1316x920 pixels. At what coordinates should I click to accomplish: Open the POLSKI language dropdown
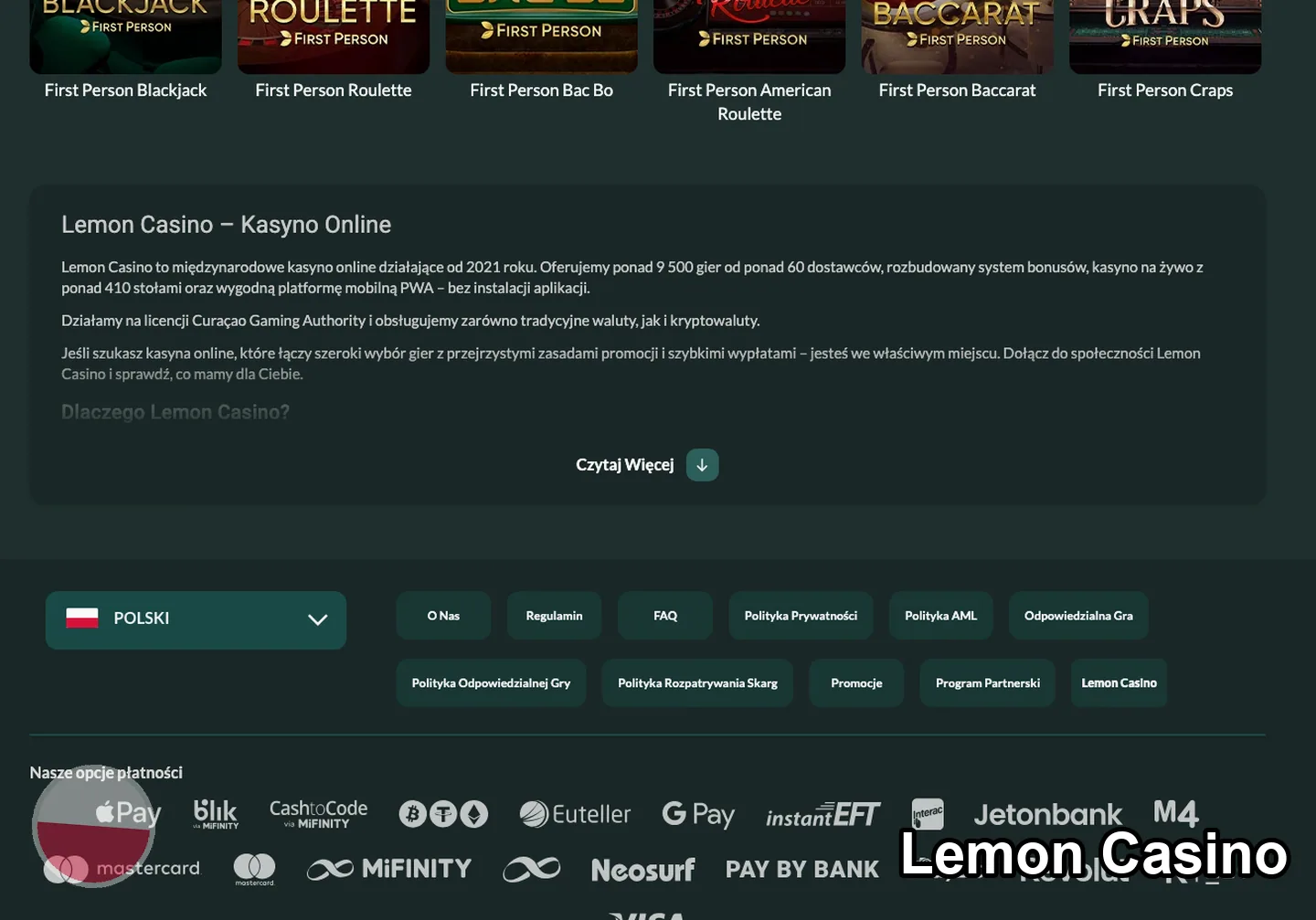point(196,619)
